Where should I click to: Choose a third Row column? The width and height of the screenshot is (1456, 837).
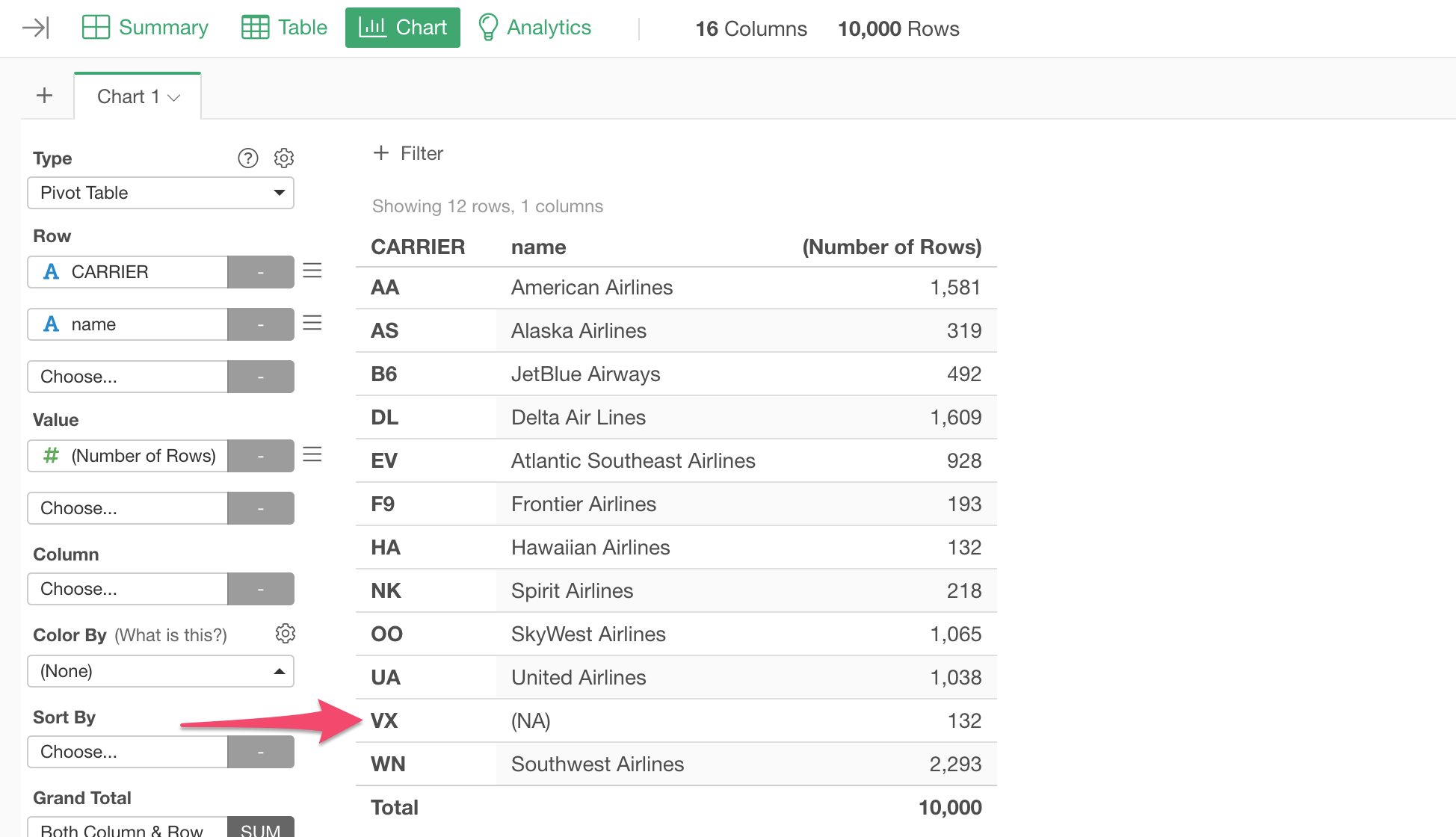(128, 377)
